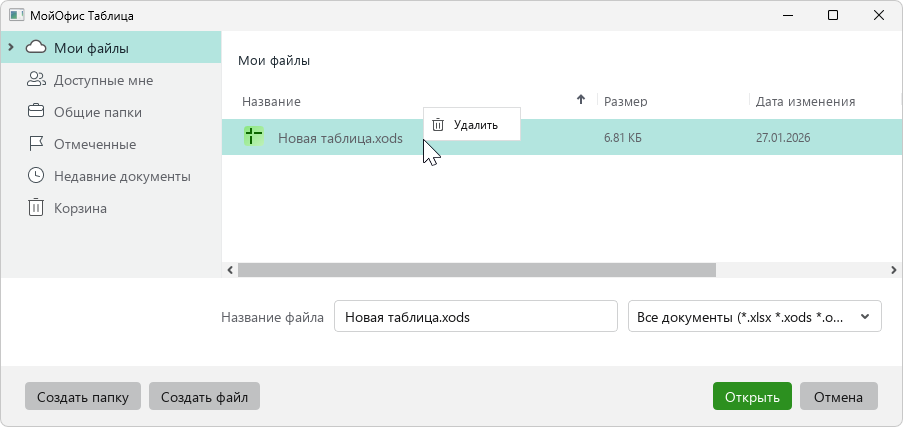Click the trash icon beside Корзина
The width and height of the screenshot is (903, 427).
click(36, 207)
